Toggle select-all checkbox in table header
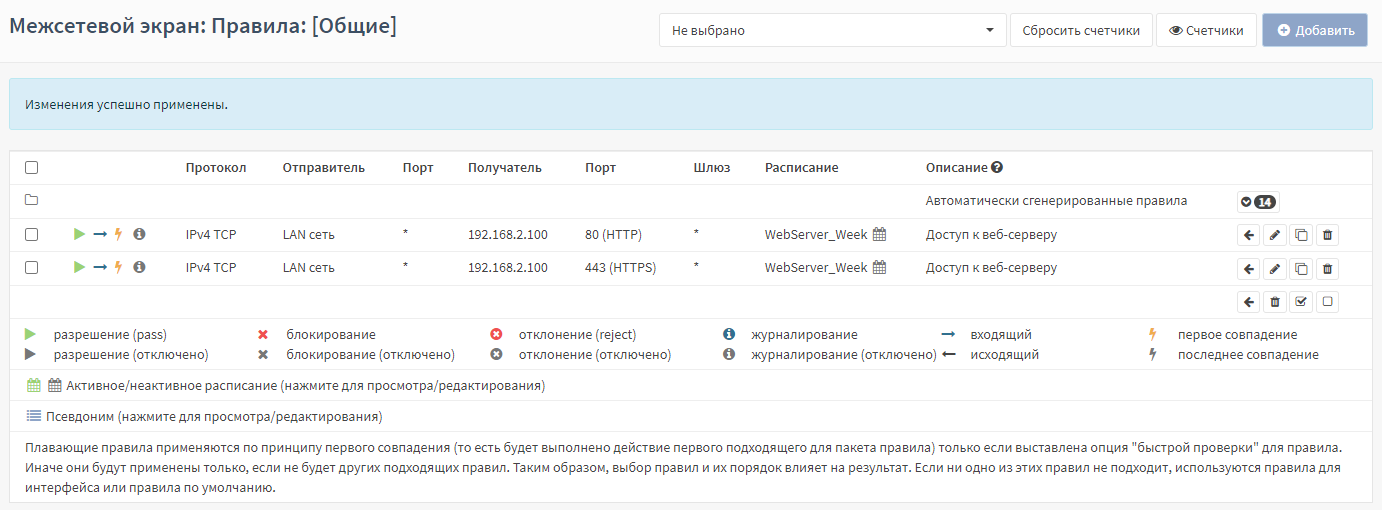 pyautogui.click(x=31, y=168)
